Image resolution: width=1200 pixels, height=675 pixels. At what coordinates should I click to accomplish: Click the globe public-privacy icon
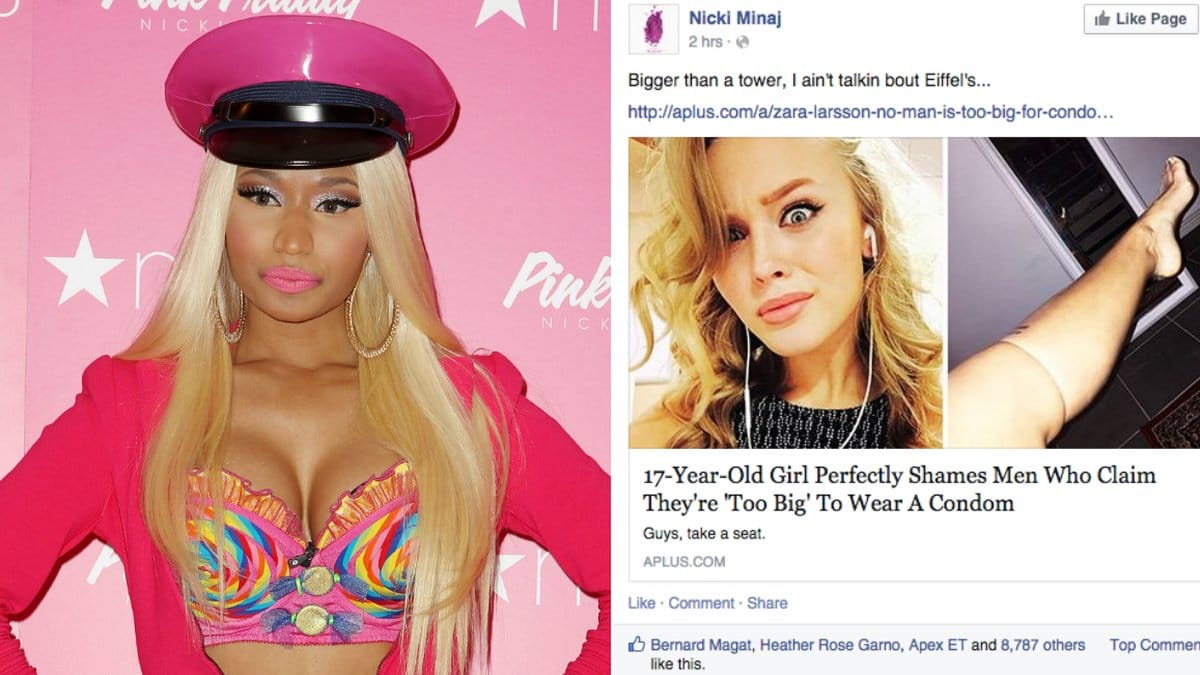743,42
